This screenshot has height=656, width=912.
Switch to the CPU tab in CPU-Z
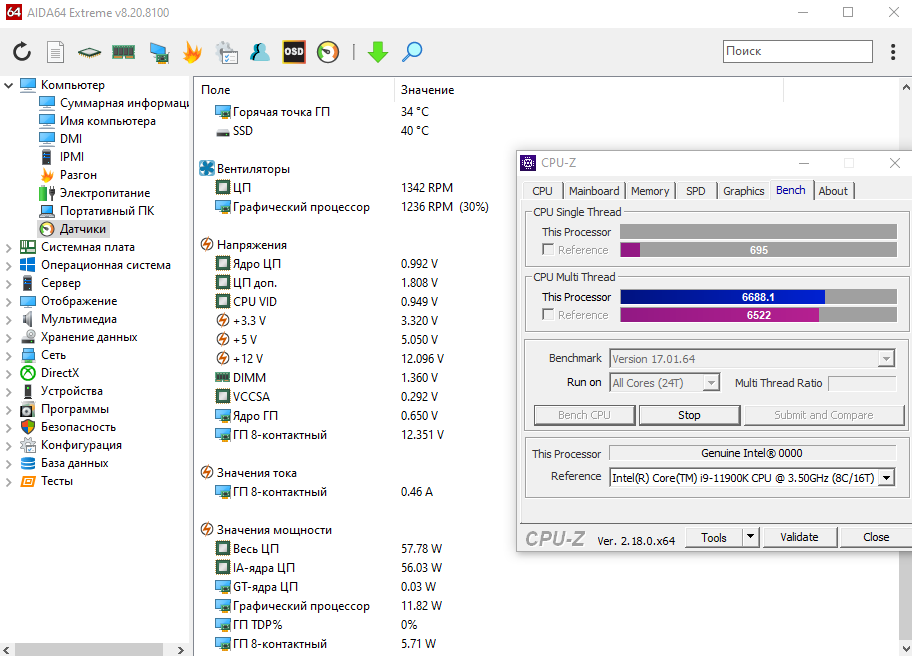542,191
